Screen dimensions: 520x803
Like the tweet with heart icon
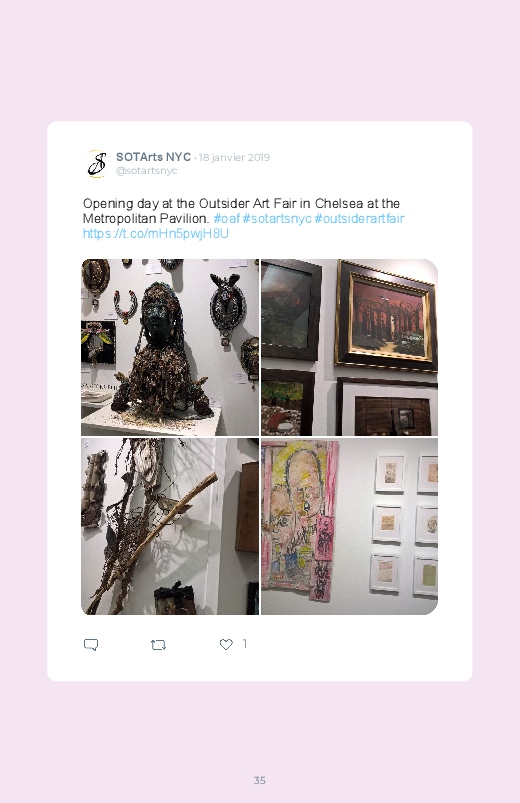[x=226, y=644]
